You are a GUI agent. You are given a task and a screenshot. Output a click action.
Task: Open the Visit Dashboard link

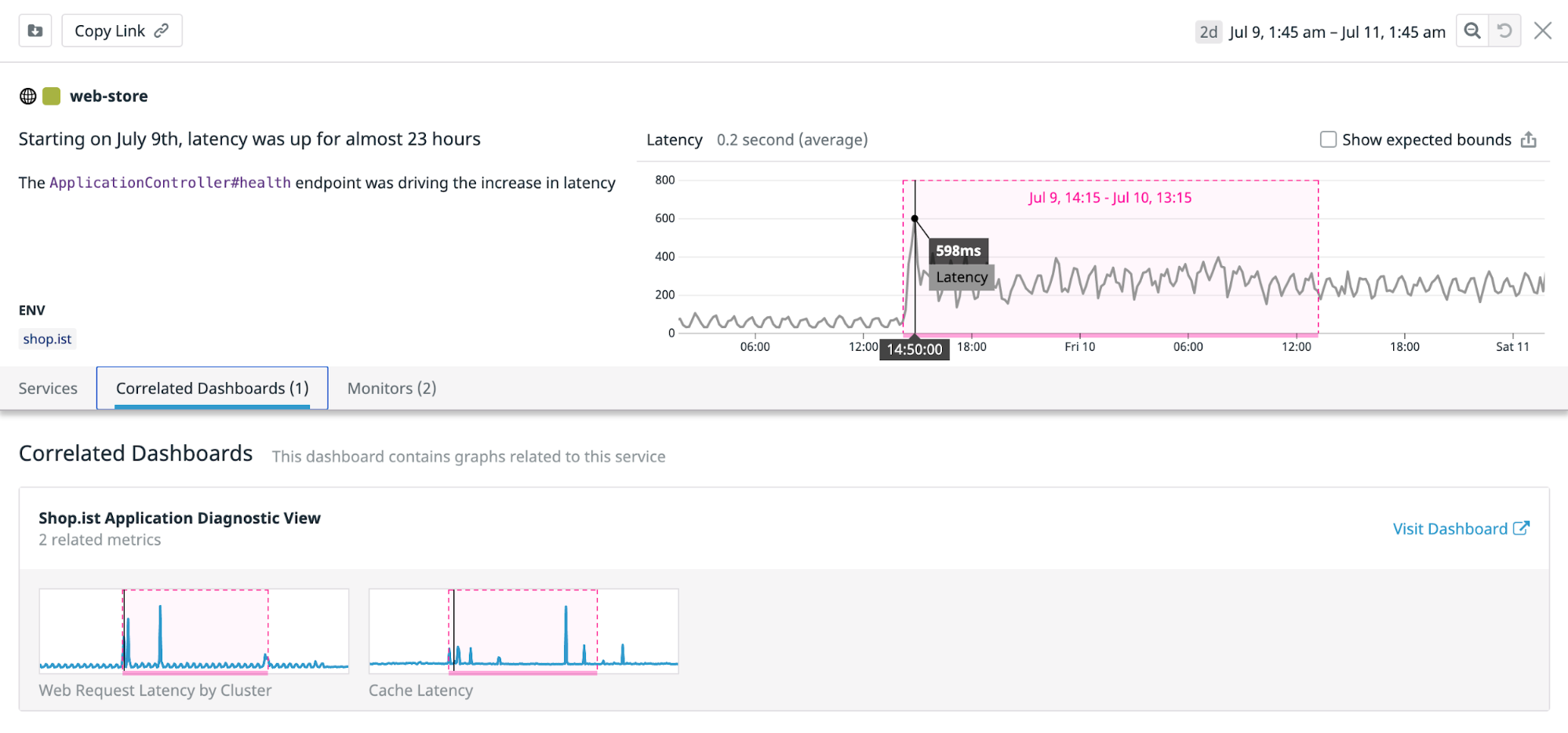coord(1450,528)
